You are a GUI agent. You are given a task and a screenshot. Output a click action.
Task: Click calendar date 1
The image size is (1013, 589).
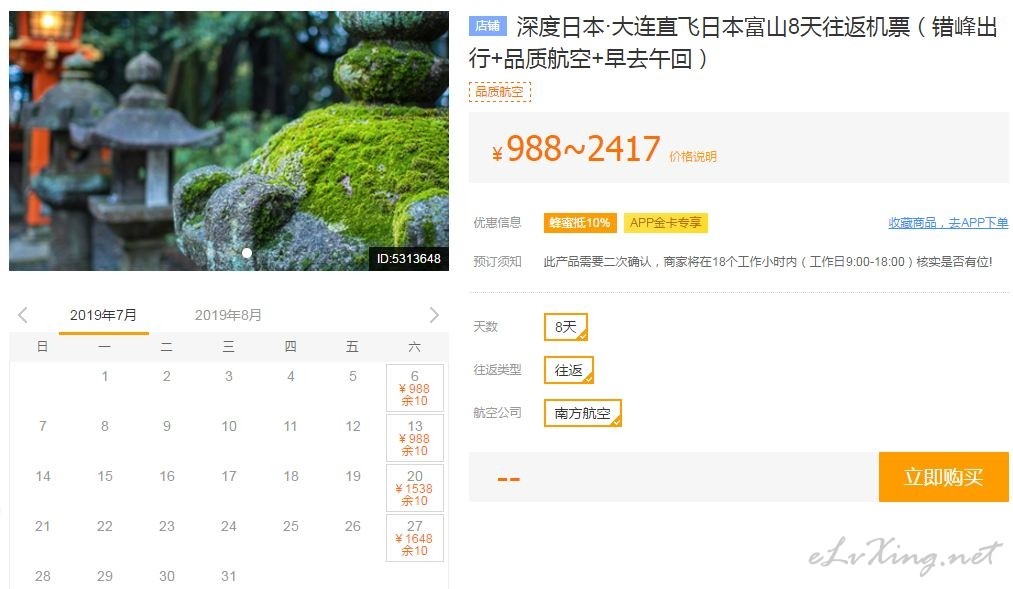tap(105, 376)
